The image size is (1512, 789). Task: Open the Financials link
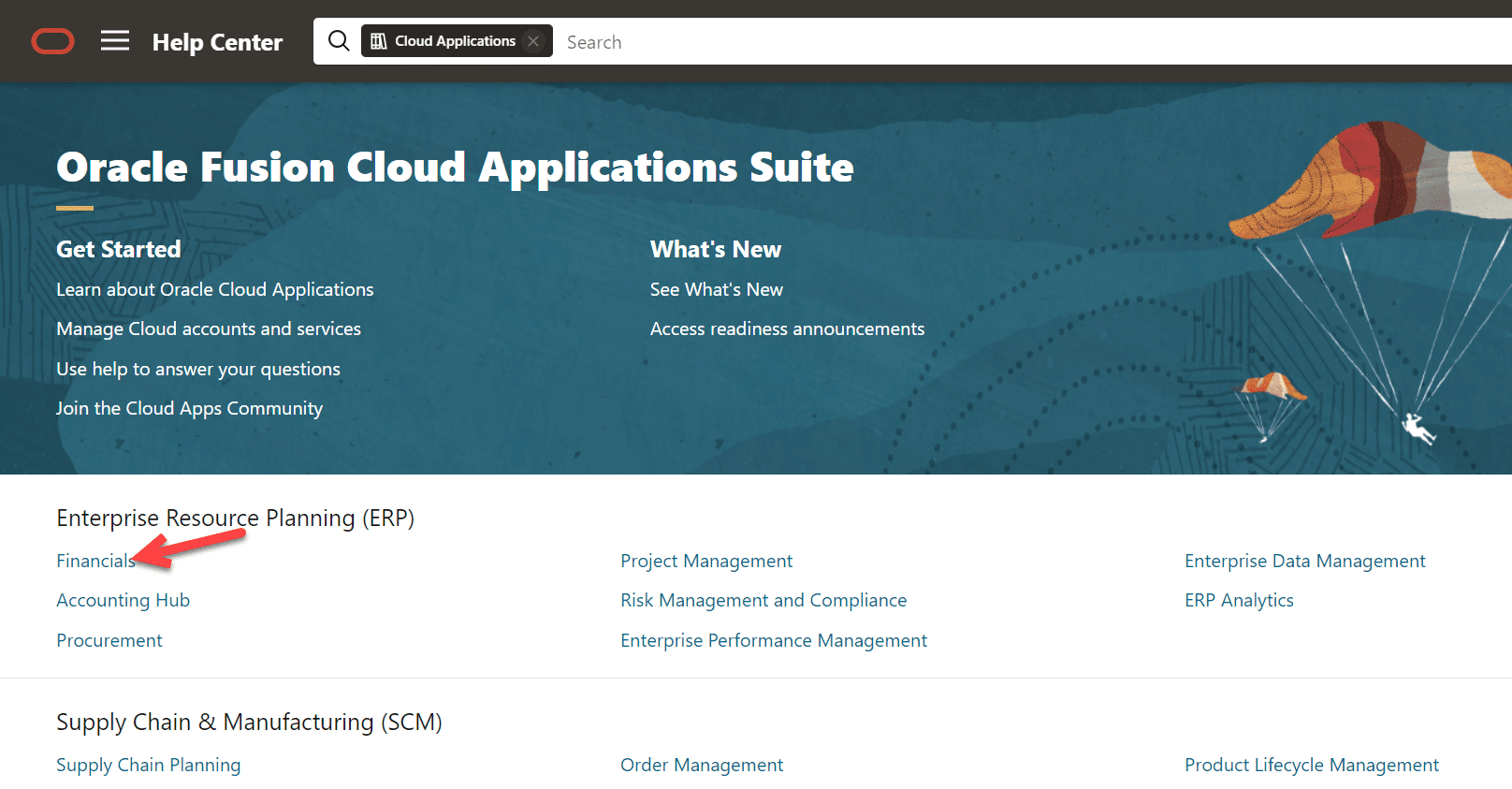(x=95, y=561)
